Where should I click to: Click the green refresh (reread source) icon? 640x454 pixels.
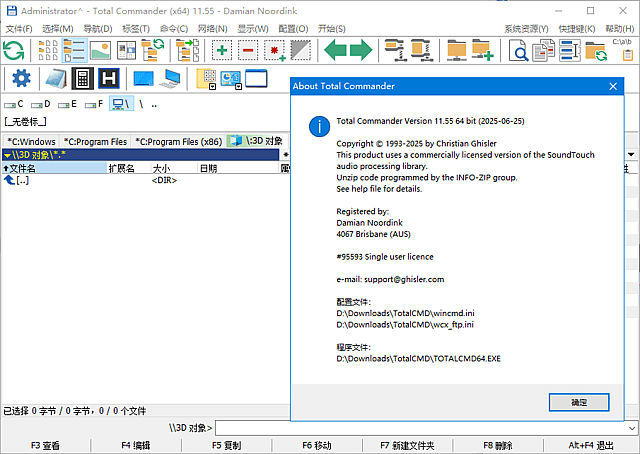[13, 51]
